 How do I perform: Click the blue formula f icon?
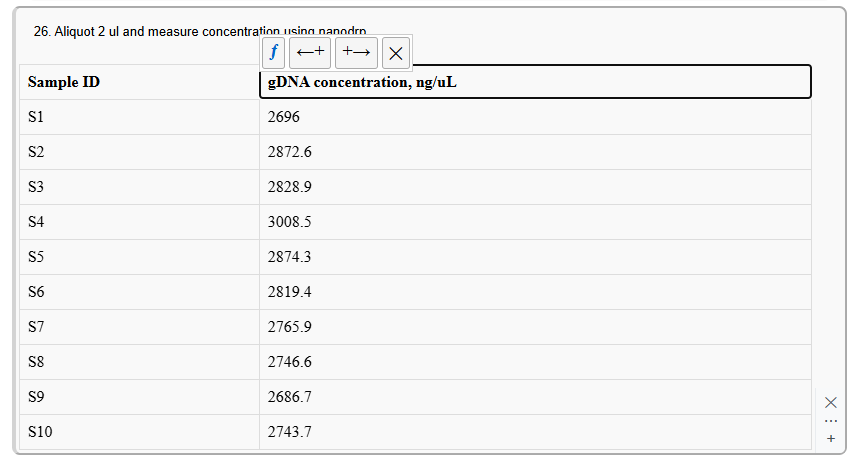click(273, 52)
